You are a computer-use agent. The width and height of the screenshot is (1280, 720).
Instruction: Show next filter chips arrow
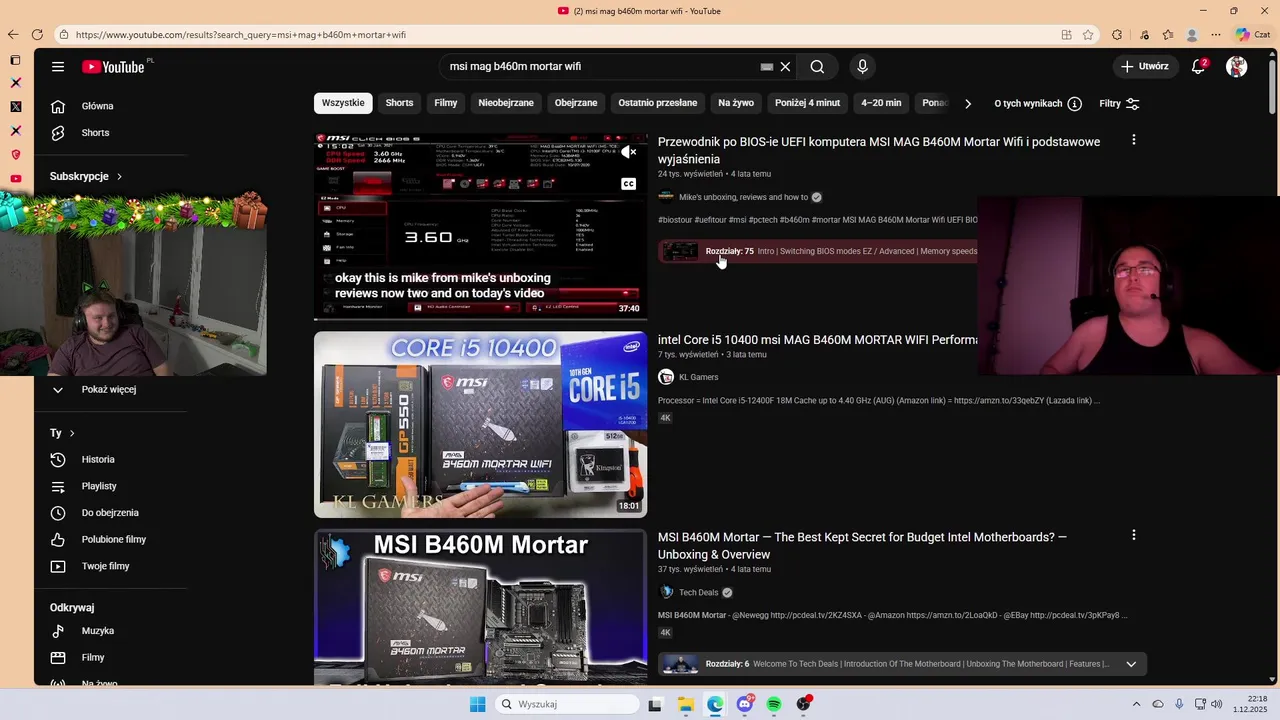pos(967,104)
